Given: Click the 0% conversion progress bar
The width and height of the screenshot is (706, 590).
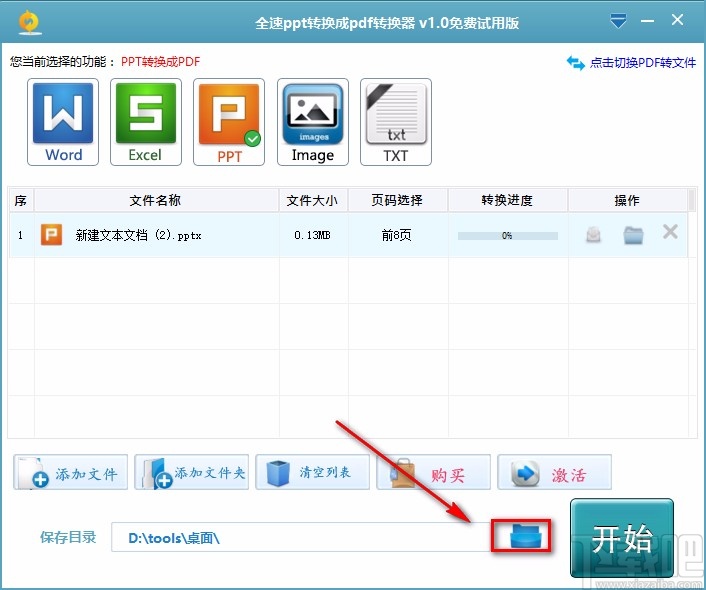Looking at the screenshot, I should [x=507, y=236].
